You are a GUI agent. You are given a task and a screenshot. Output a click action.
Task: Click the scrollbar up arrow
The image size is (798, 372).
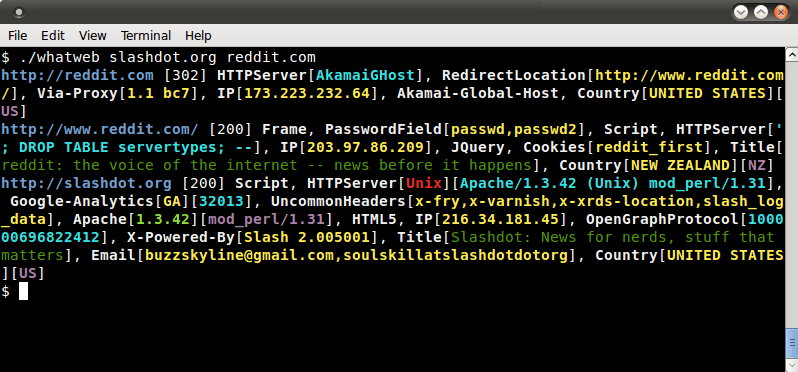click(x=792, y=54)
